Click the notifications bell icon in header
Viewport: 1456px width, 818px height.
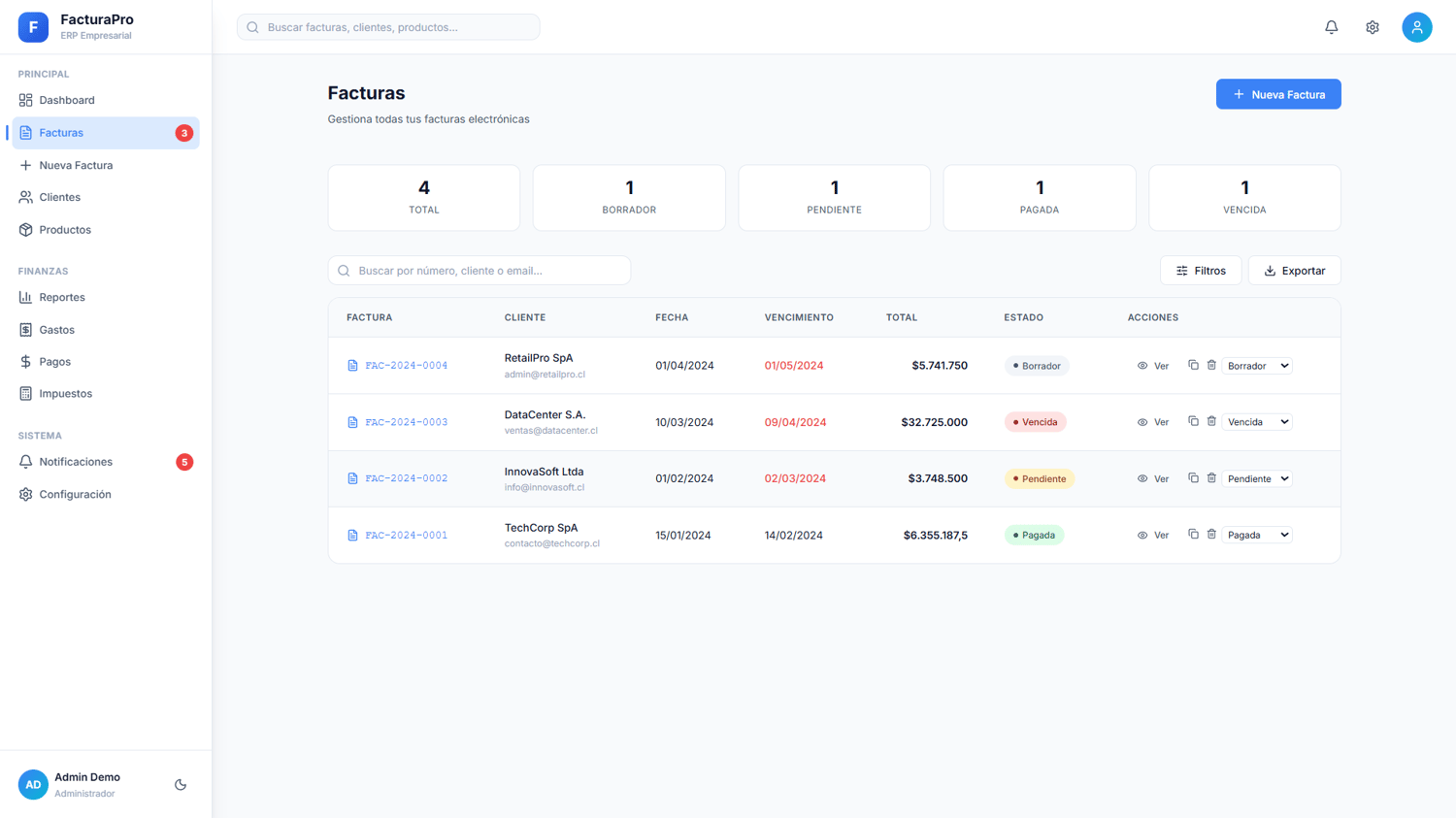coord(1331,27)
